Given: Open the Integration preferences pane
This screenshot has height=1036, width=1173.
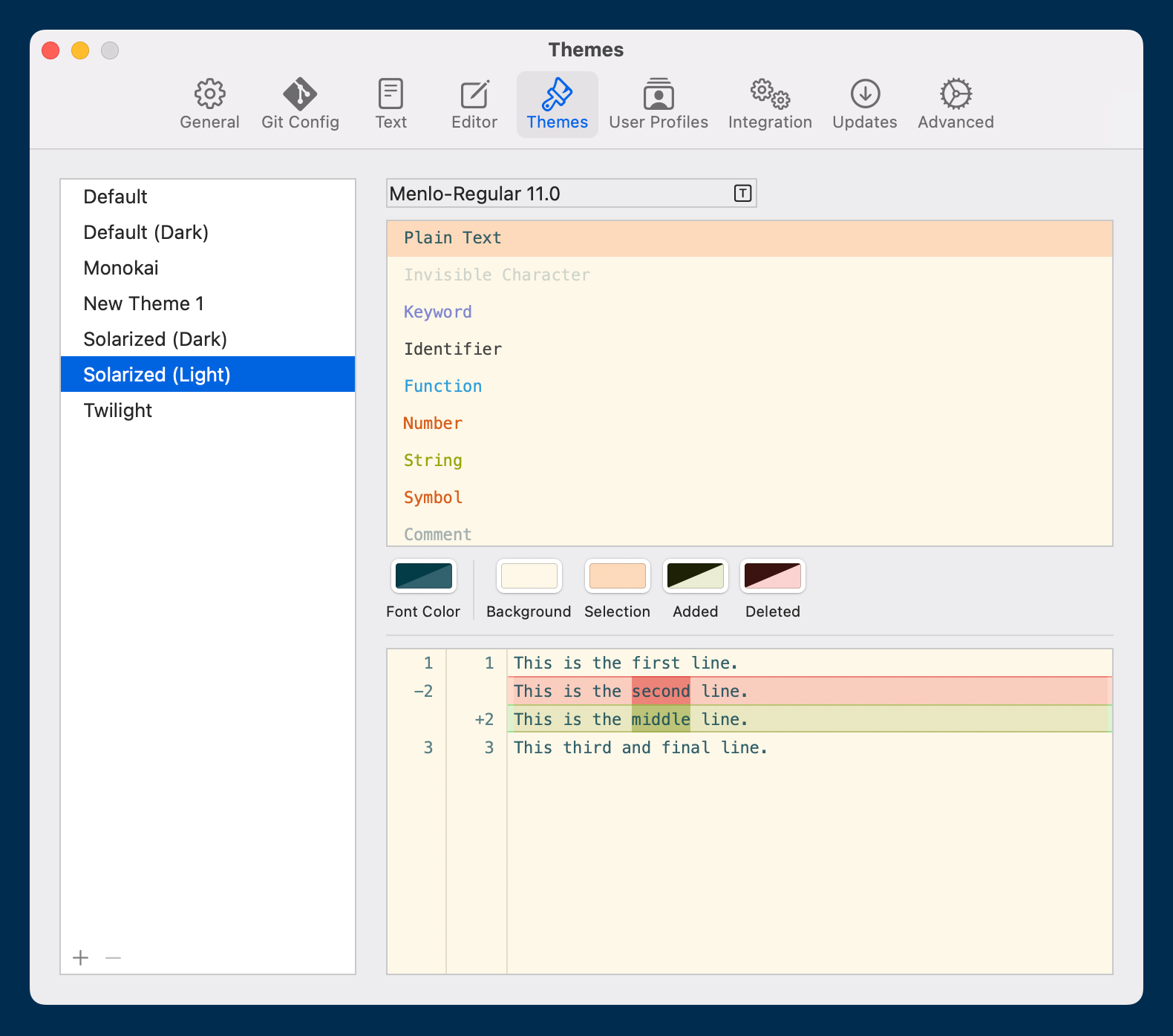Looking at the screenshot, I should point(770,105).
